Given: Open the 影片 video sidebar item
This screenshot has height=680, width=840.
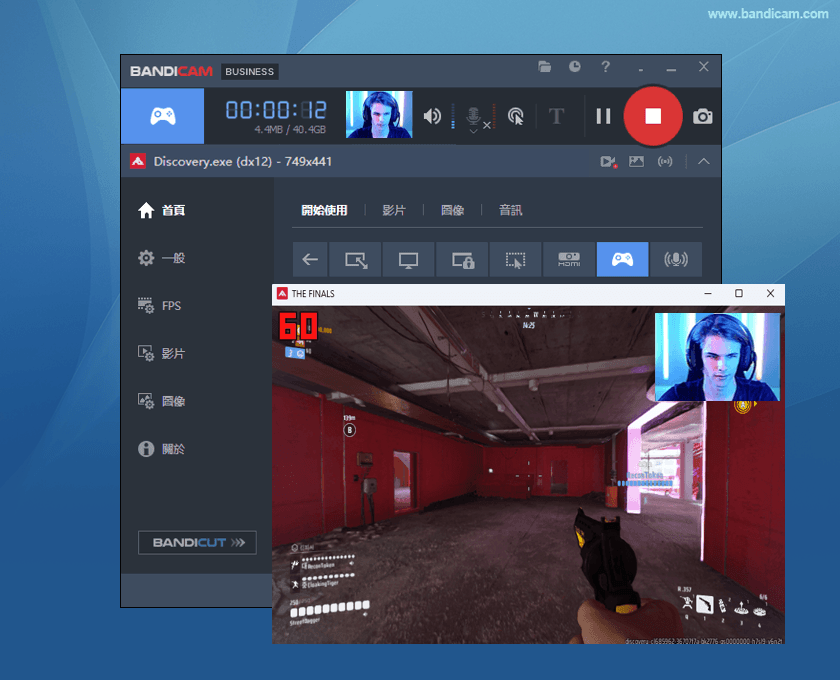Looking at the screenshot, I should click(161, 353).
